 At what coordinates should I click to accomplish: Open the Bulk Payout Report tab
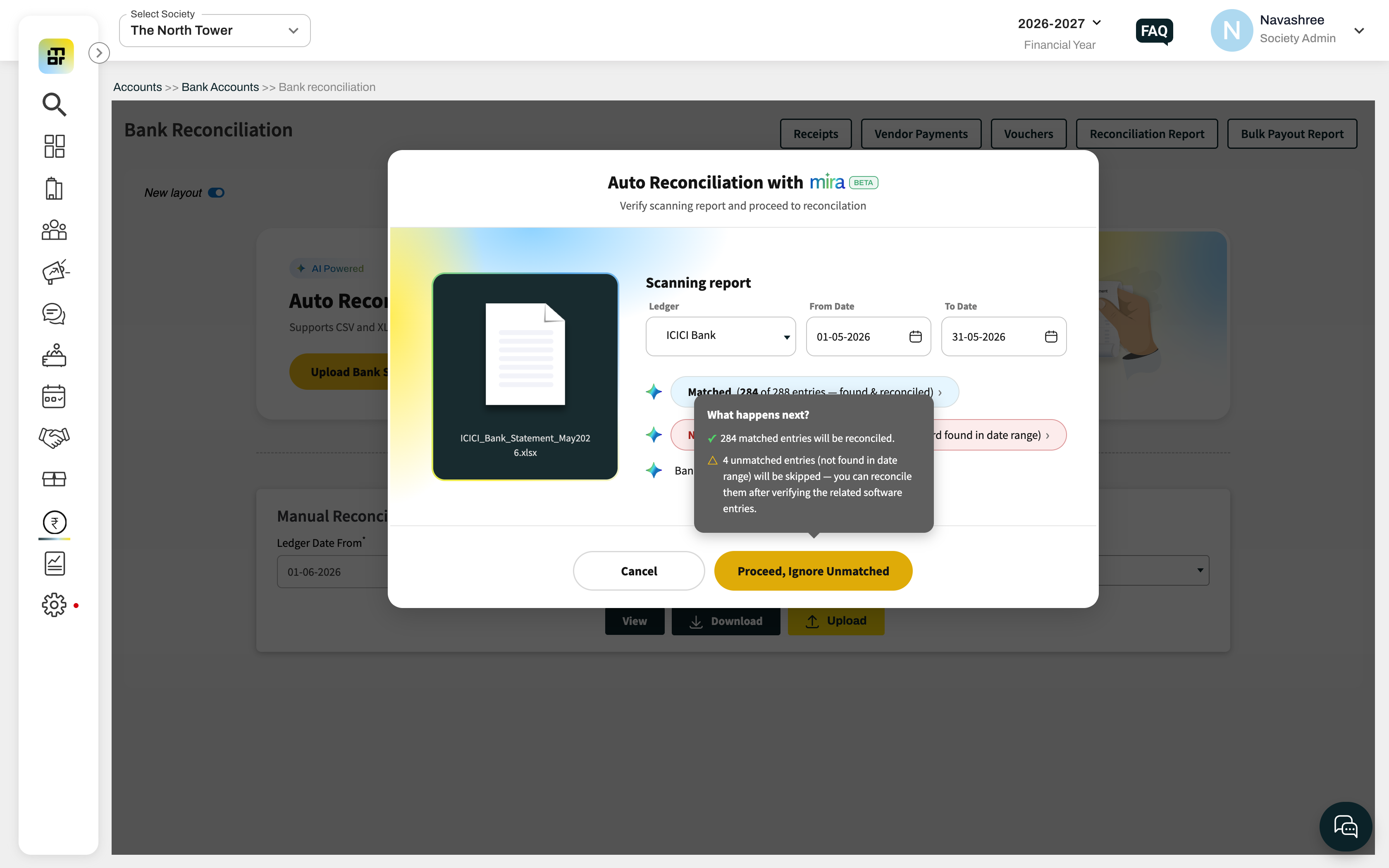point(1292,134)
